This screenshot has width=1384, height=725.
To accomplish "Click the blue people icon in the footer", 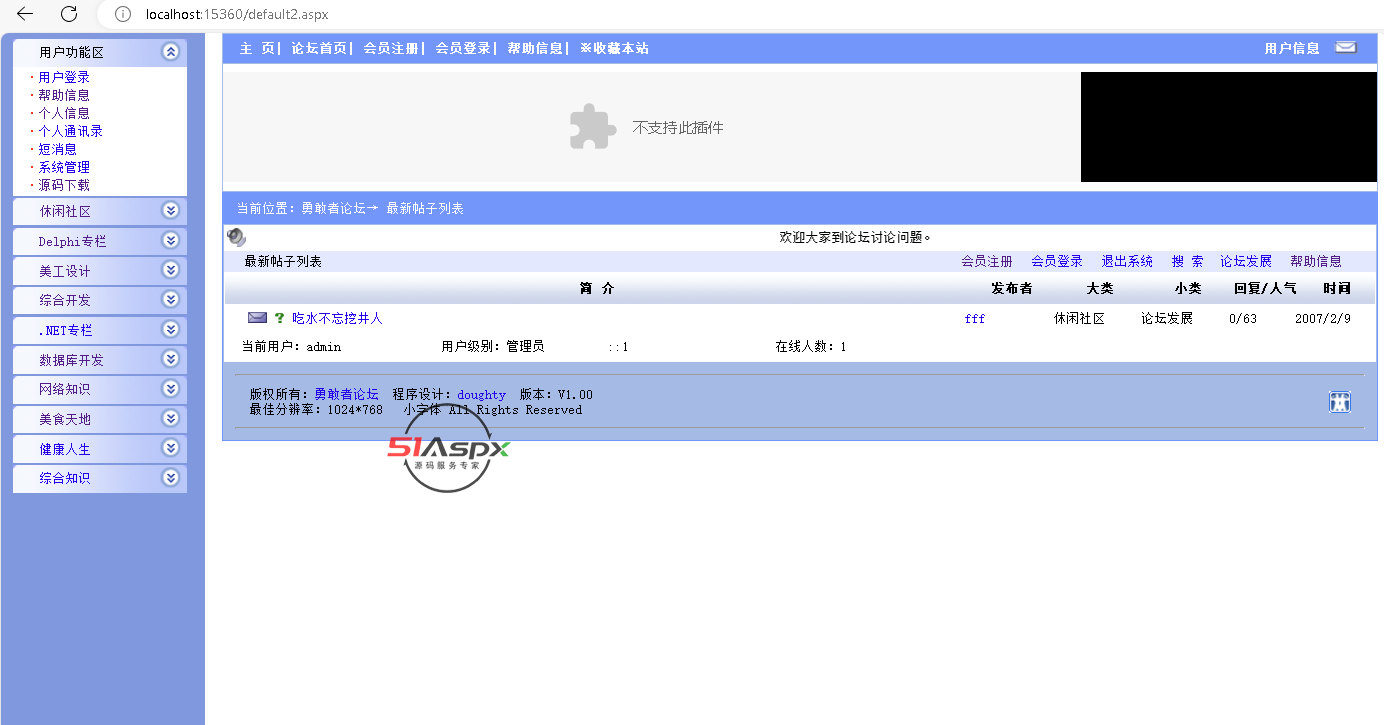I will [1340, 402].
